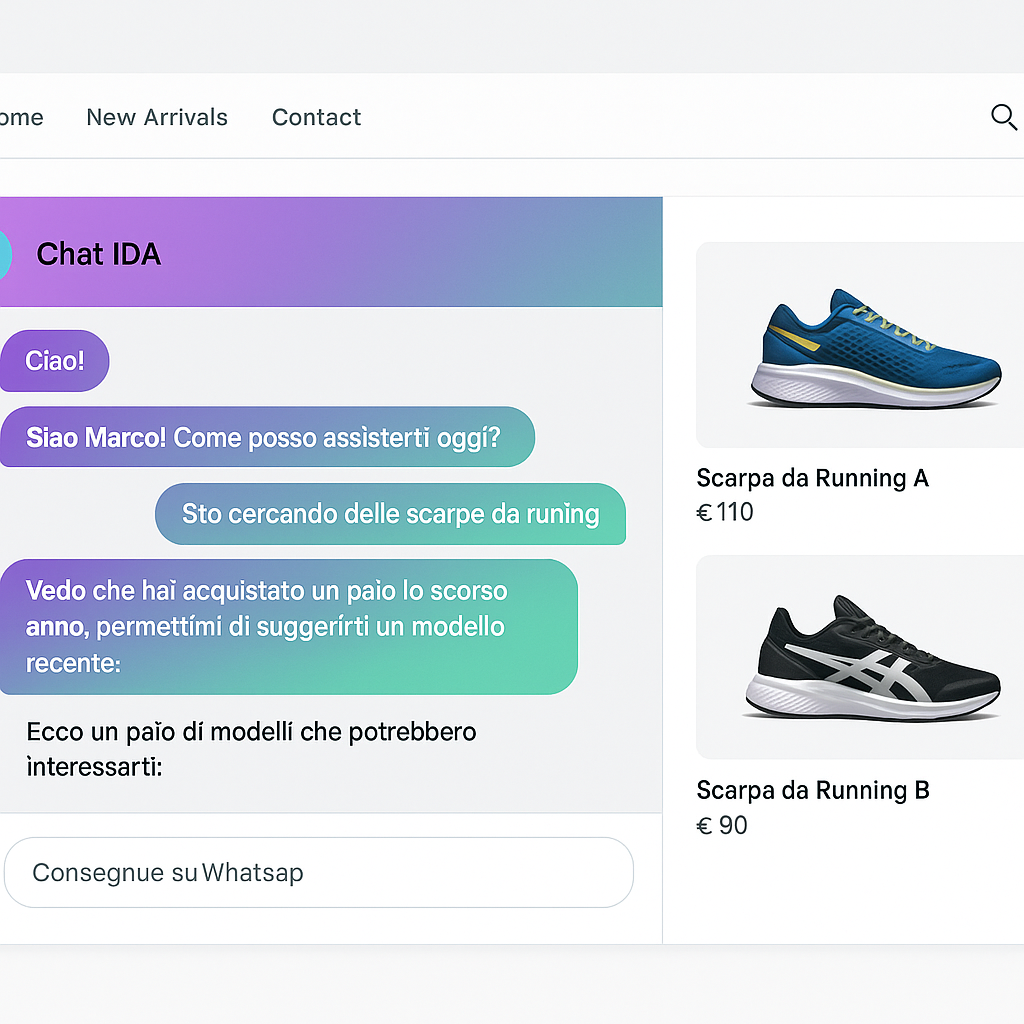Click the purchase suggestion chat bubble
This screenshot has width=1024, height=1024.
click(288, 626)
